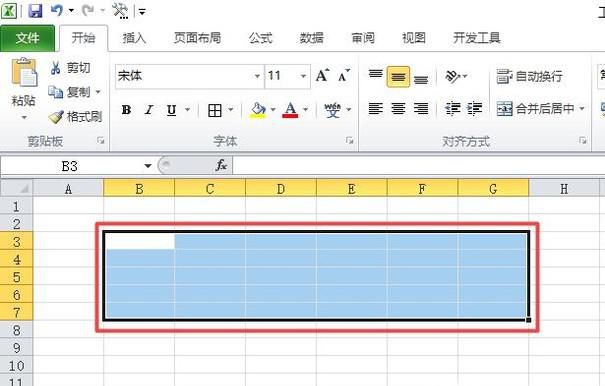Viewport: 605px width, 386px height.
Task: Open the File (文件) tab
Action: pos(27,38)
